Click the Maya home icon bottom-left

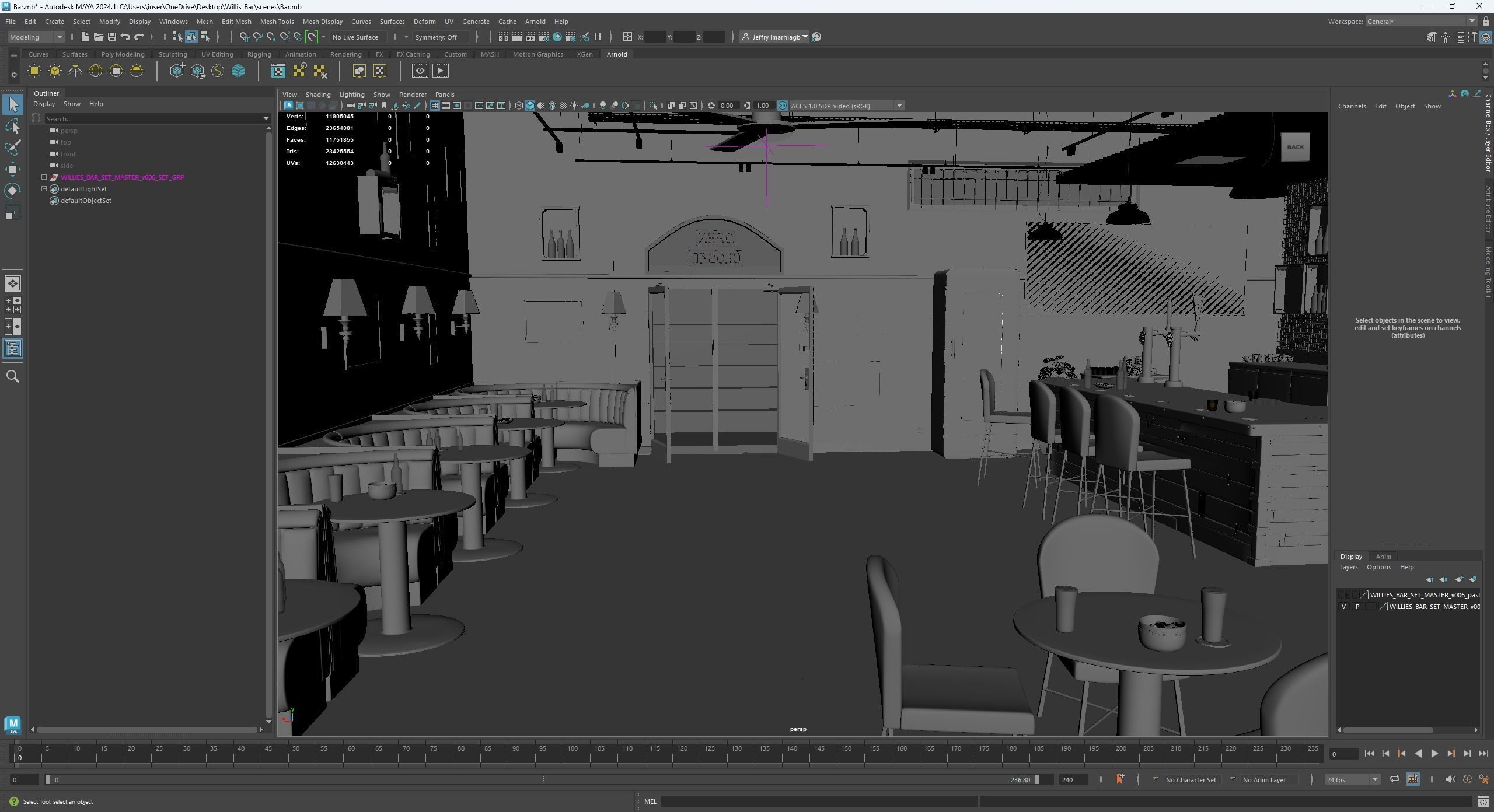tap(13, 725)
